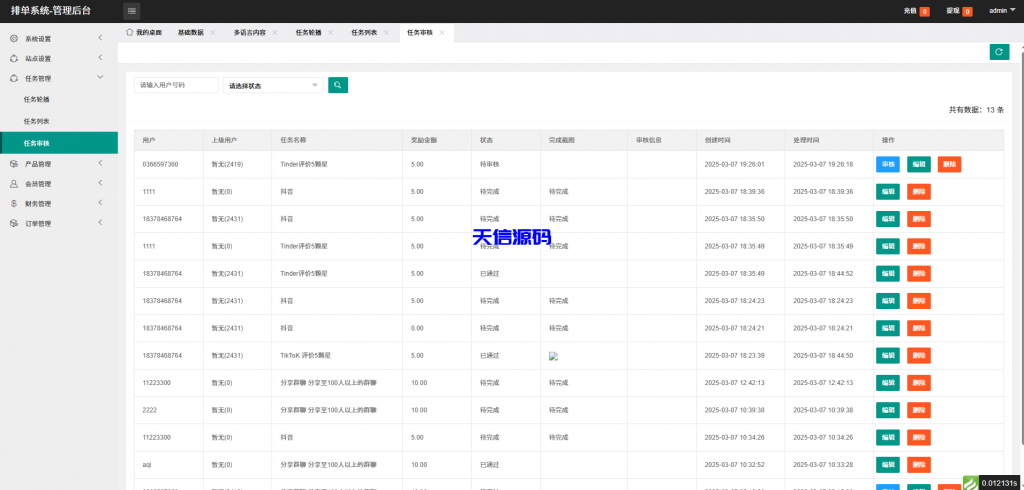Click the blue 审核 button in first row
This screenshot has height=490, width=1024.
tap(887, 164)
